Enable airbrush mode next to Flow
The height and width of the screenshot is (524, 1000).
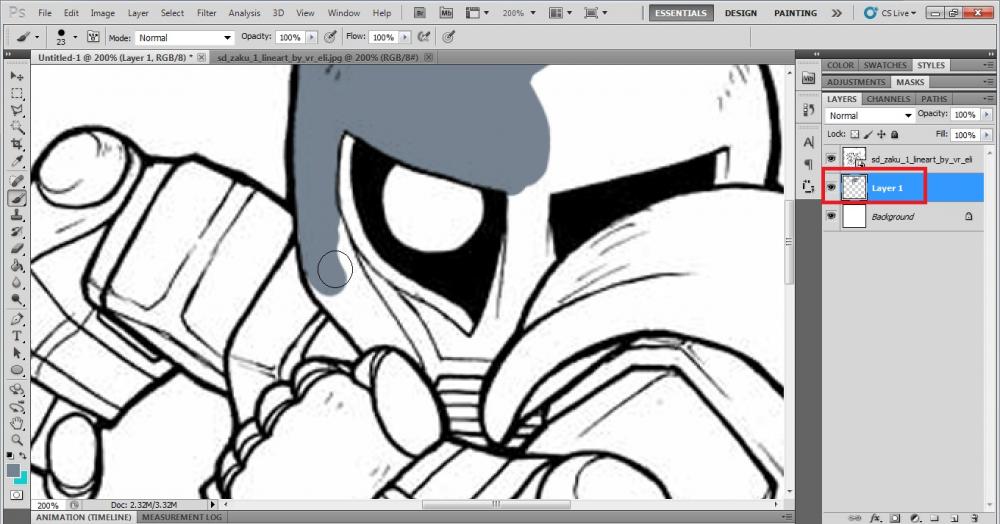423,37
